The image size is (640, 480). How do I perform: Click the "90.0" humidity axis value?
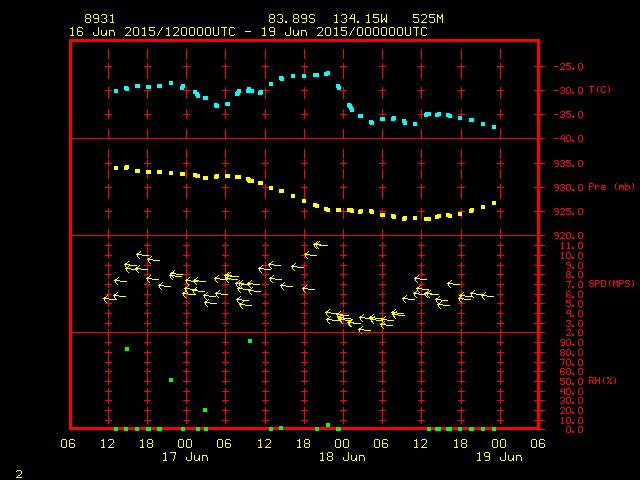[x=571, y=343]
